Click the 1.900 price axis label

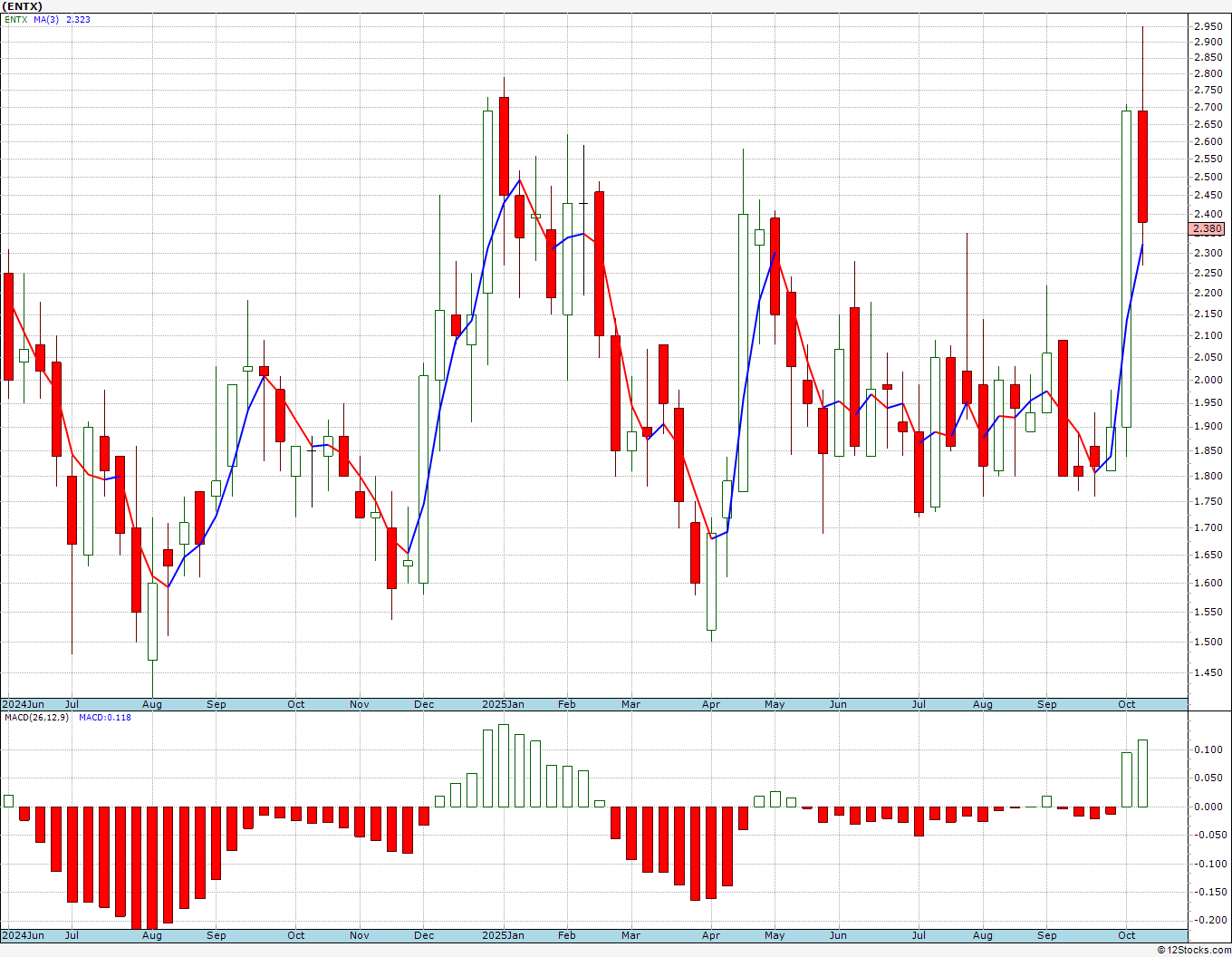(1208, 426)
